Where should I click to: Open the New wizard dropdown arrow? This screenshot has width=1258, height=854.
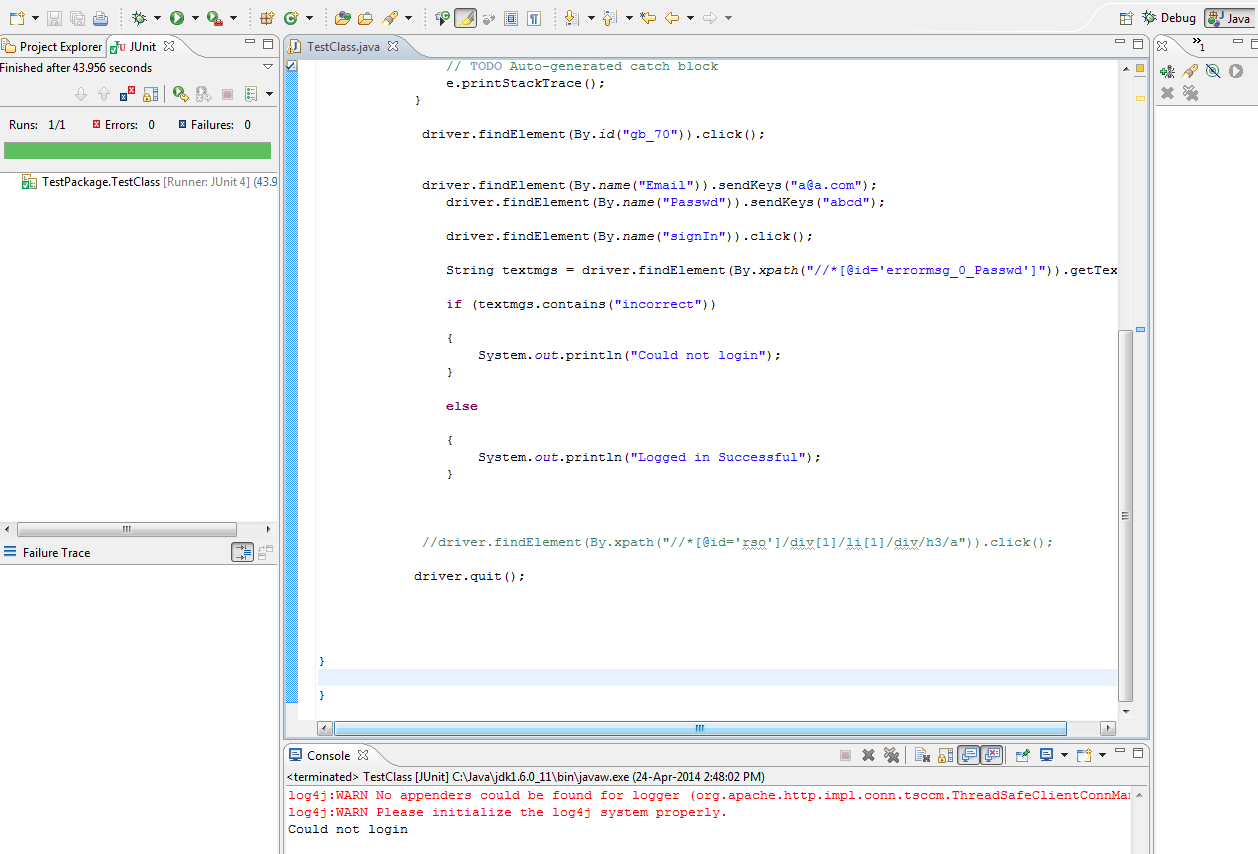[35, 18]
